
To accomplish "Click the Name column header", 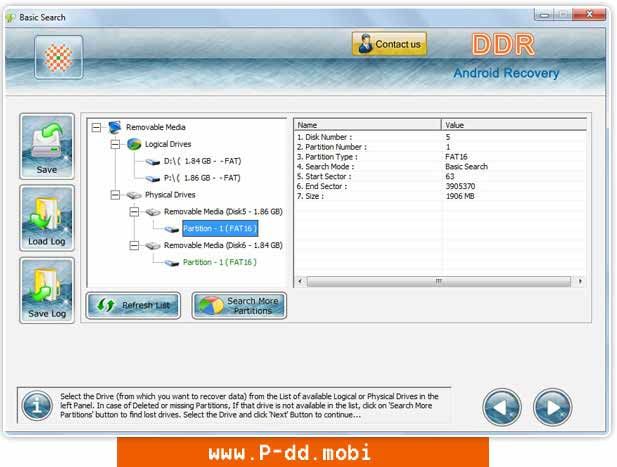I will (366, 125).
